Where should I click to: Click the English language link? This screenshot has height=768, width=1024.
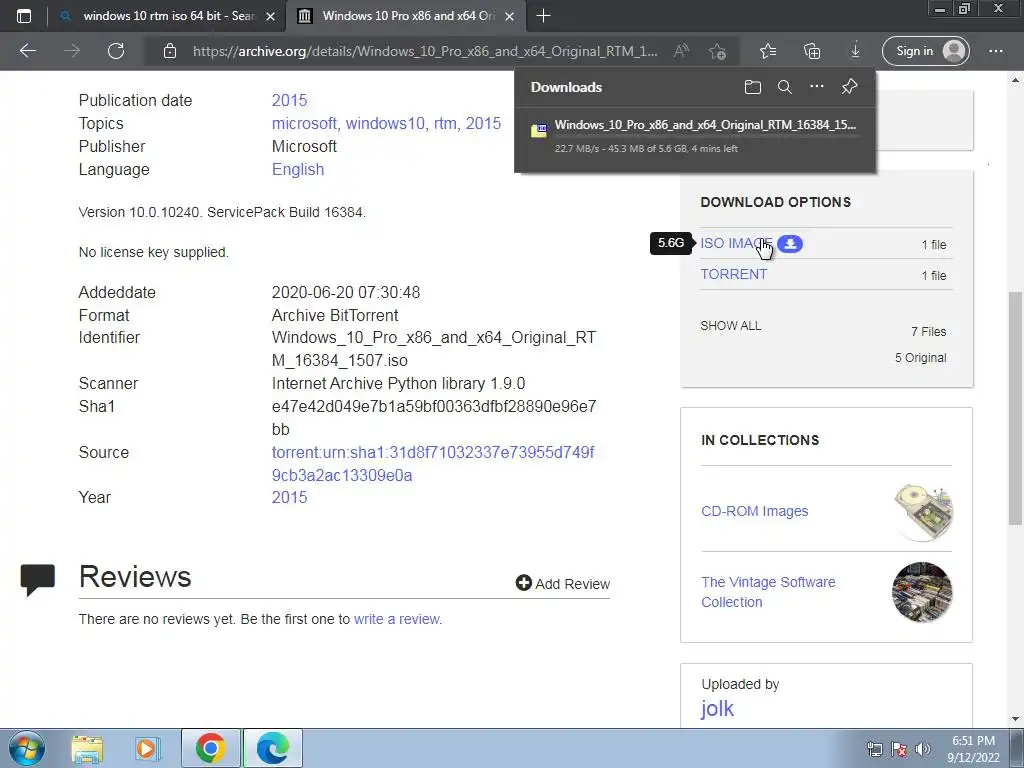[298, 169]
